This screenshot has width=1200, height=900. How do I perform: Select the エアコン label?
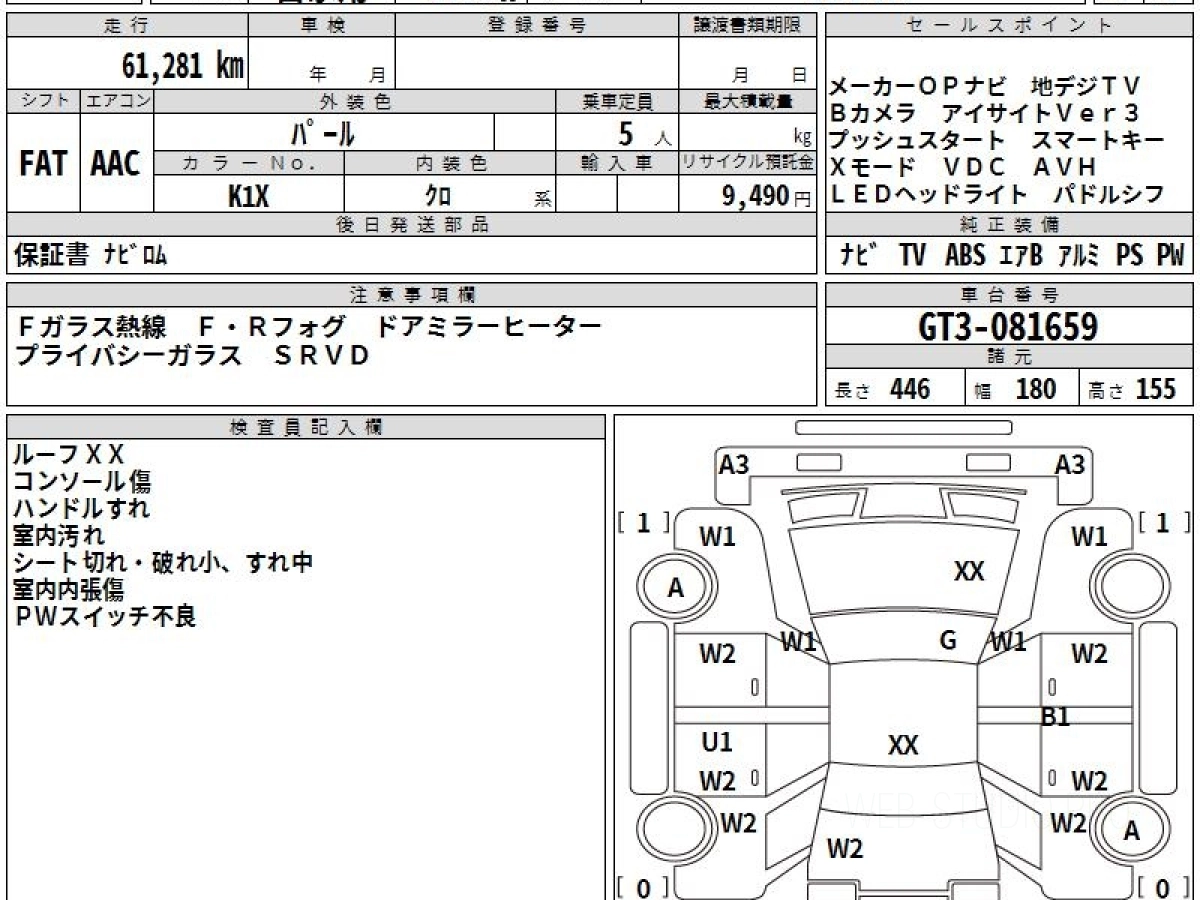pyautogui.click(x=116, y=101)
